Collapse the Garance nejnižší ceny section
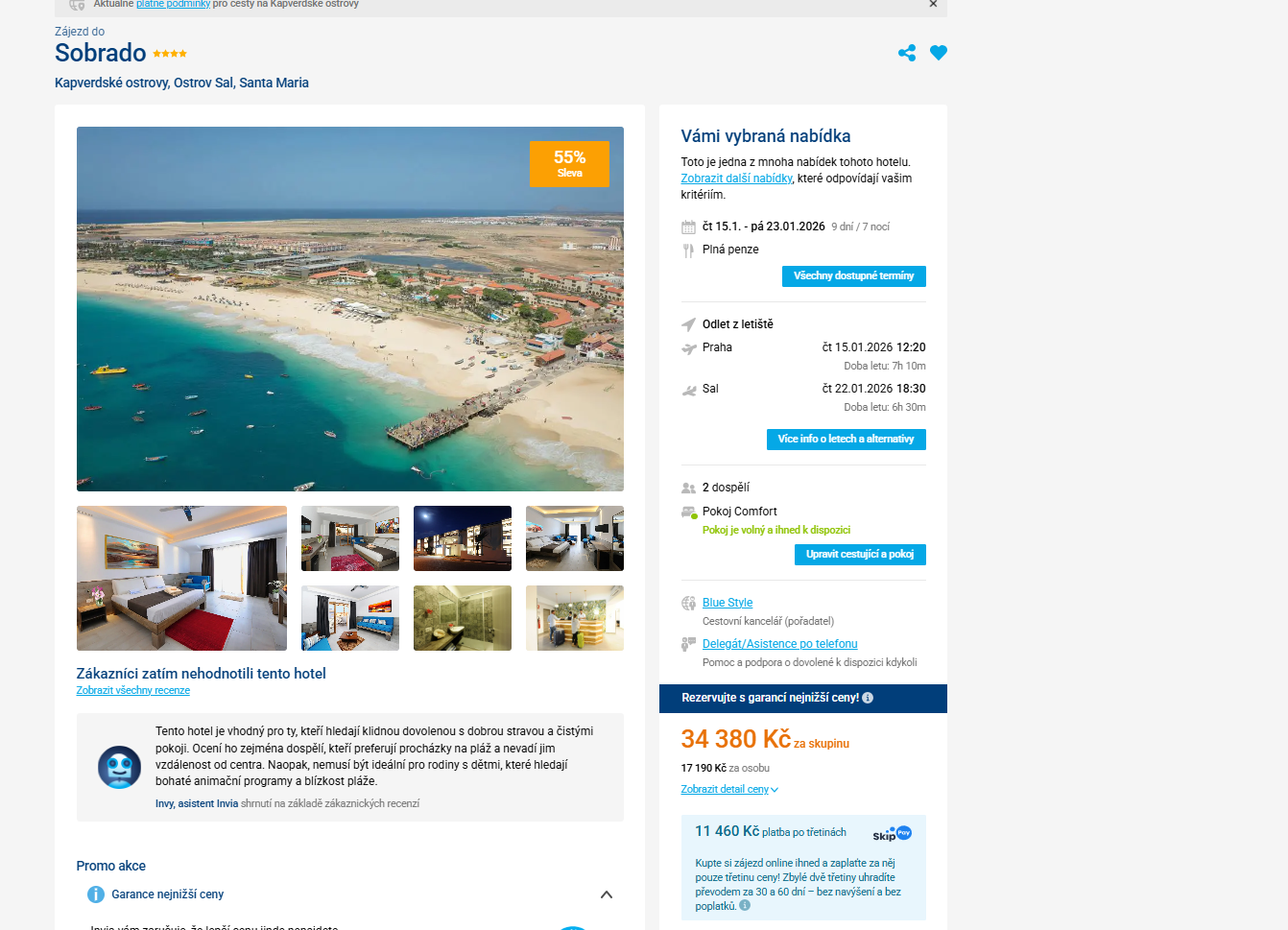 tap(607, 894)
